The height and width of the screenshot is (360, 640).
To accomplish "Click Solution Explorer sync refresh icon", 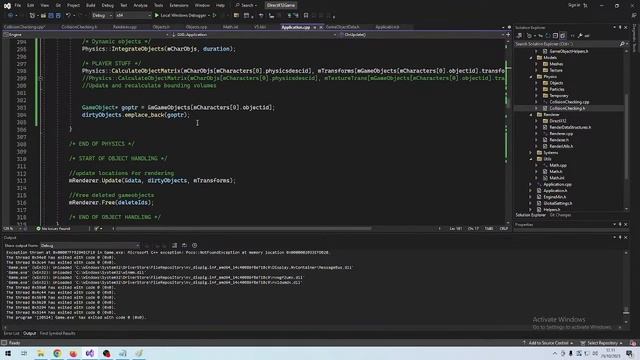I will [x=548, y=36].
